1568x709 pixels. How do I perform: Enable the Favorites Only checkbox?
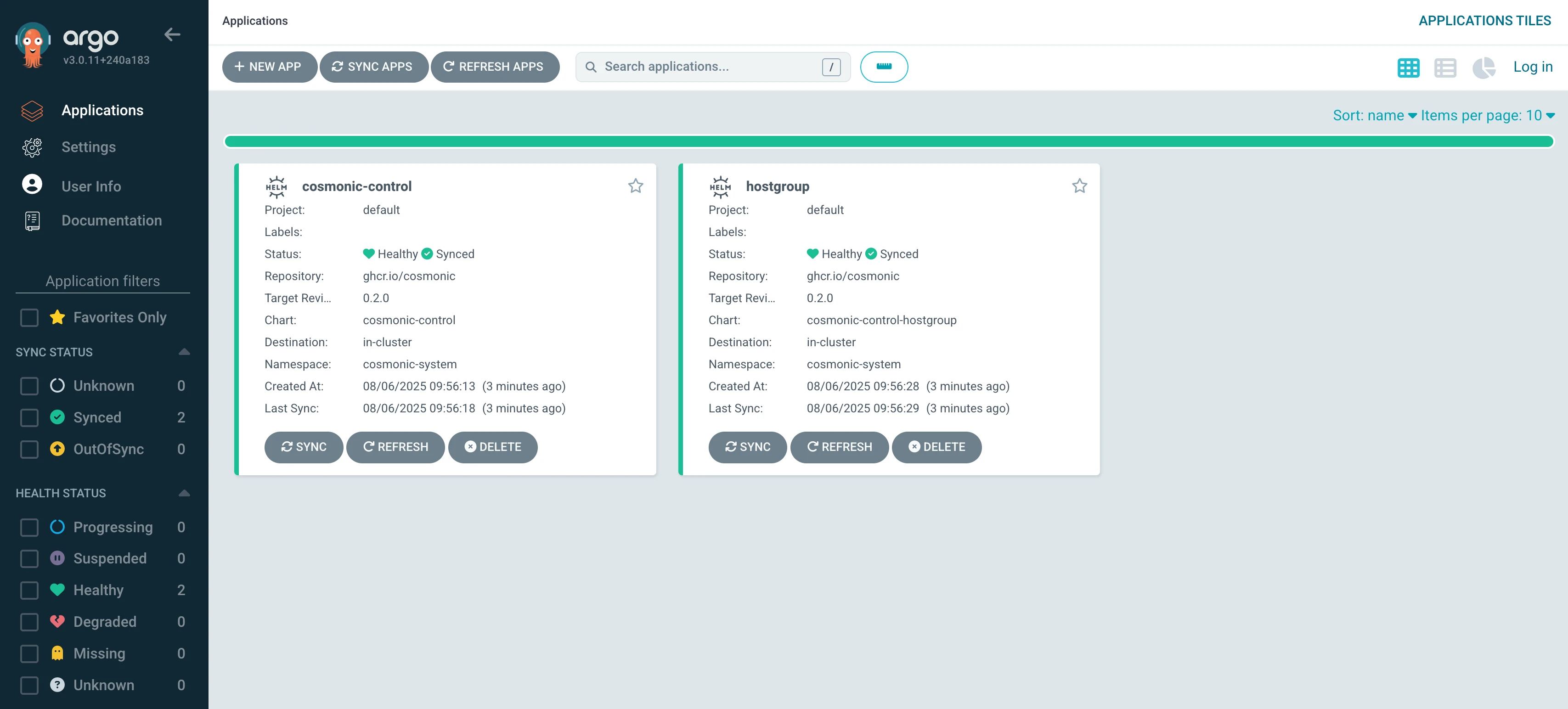pos(29,317)
